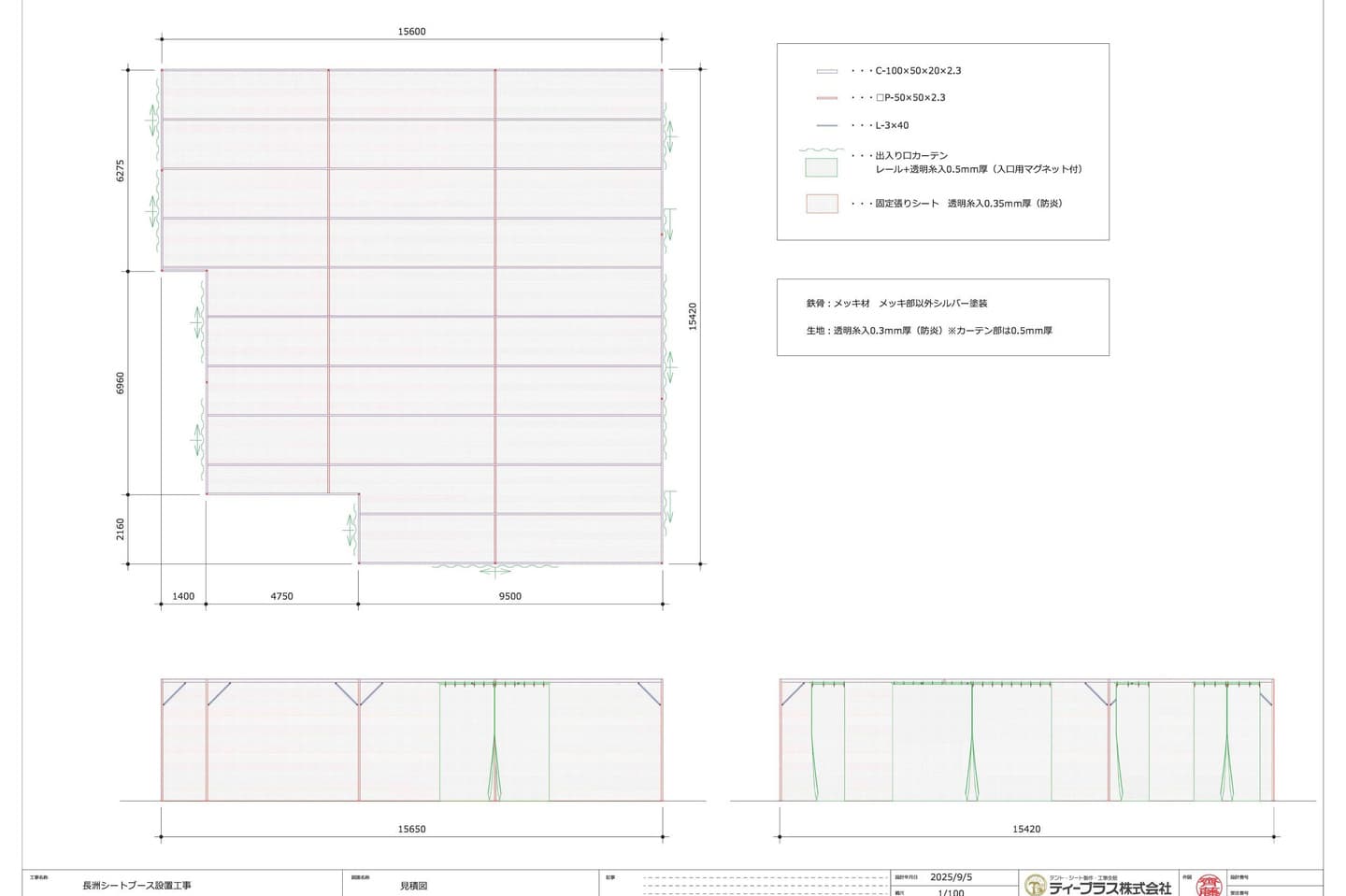Select the 15600 top width dimension

(x=411, y=32)
